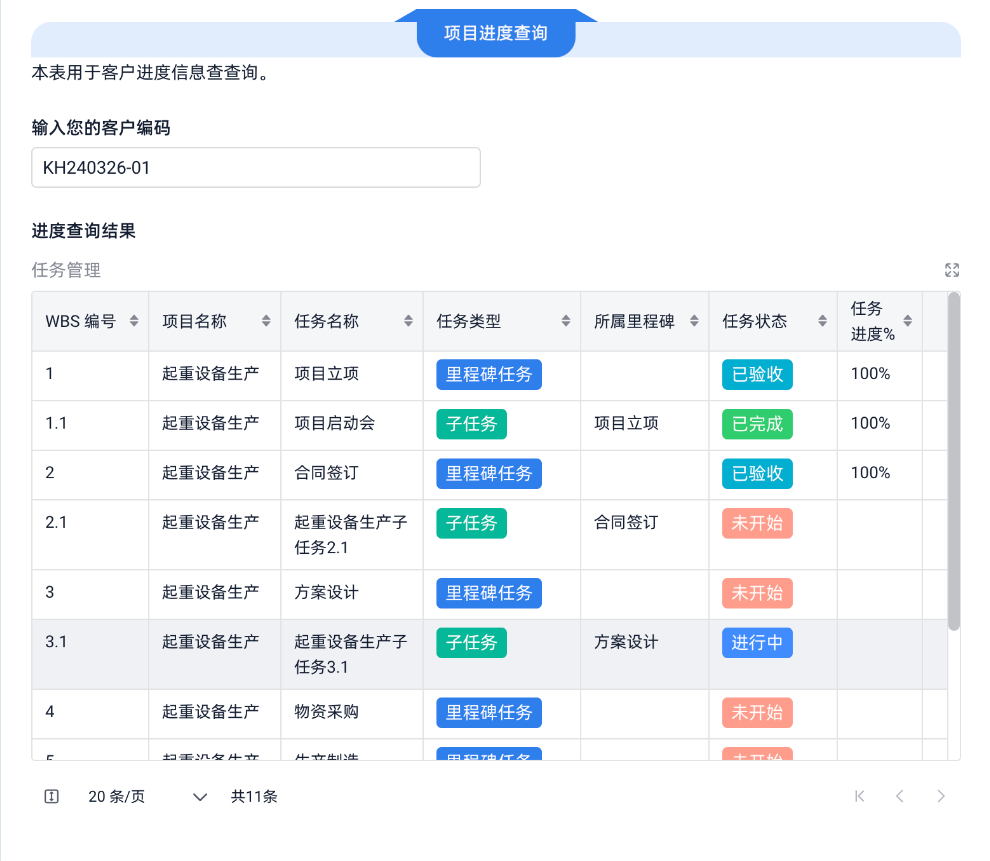This screenshot has width=990, height=861.
Task: Click the 进行中 status tag in row 3.1
Action: (x=757, y=643)
